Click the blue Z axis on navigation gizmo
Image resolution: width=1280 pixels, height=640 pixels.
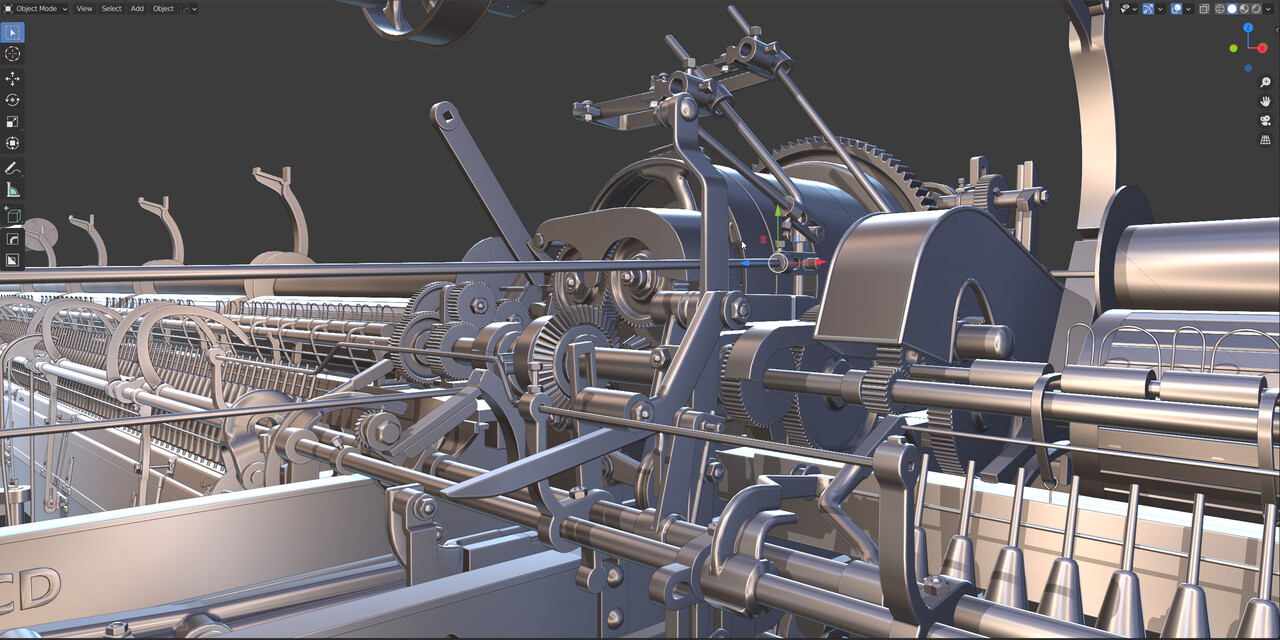[1248, 28]
